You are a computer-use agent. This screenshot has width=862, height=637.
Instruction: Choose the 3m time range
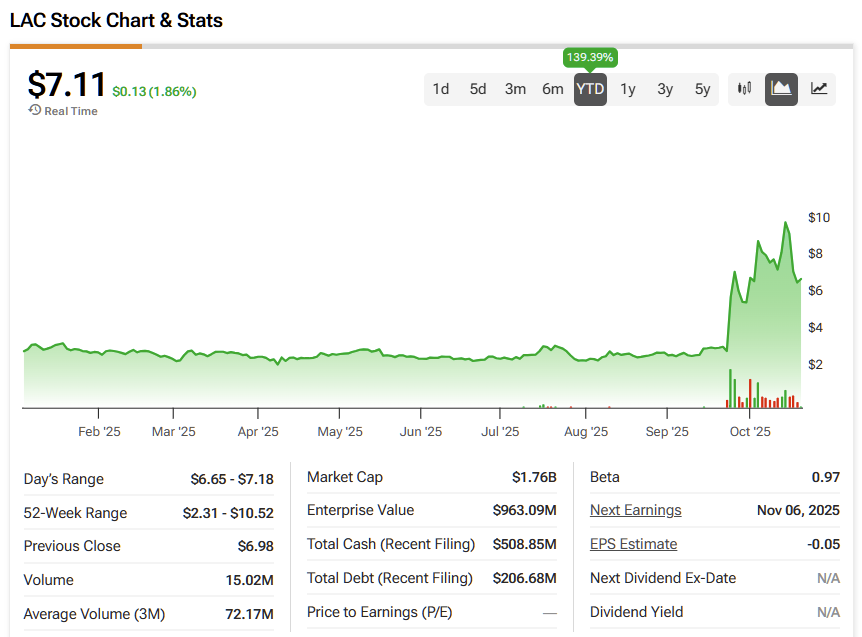pyautogui.click(x=515, y=89)
